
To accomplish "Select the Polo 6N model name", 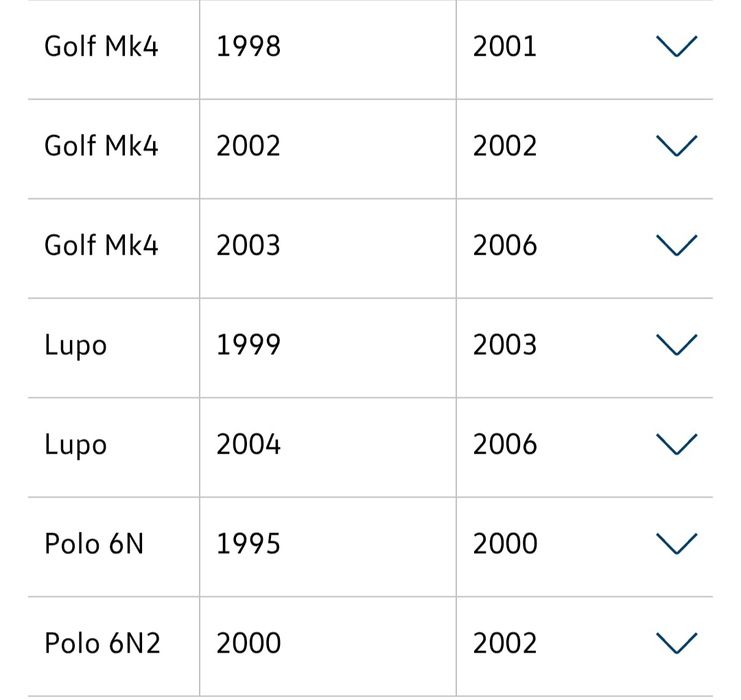I will click(94, 544).
